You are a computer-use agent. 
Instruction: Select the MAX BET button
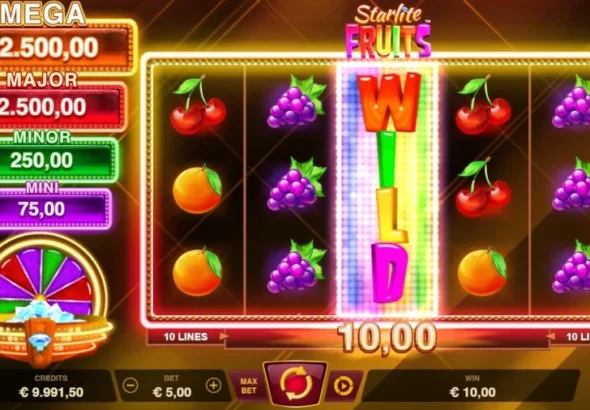coord(248,386)
